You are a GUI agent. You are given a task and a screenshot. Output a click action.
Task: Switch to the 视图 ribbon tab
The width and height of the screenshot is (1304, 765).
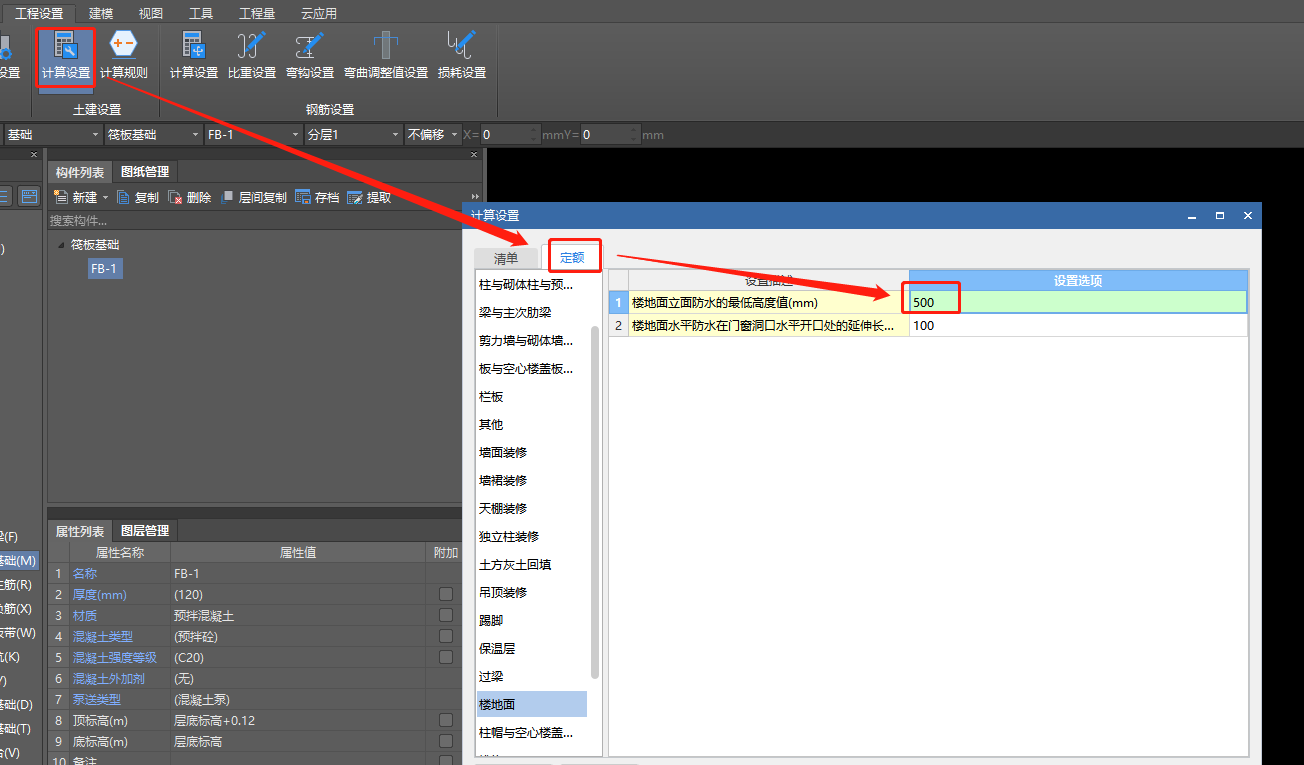pyautogui.click(x=151, y=13)
